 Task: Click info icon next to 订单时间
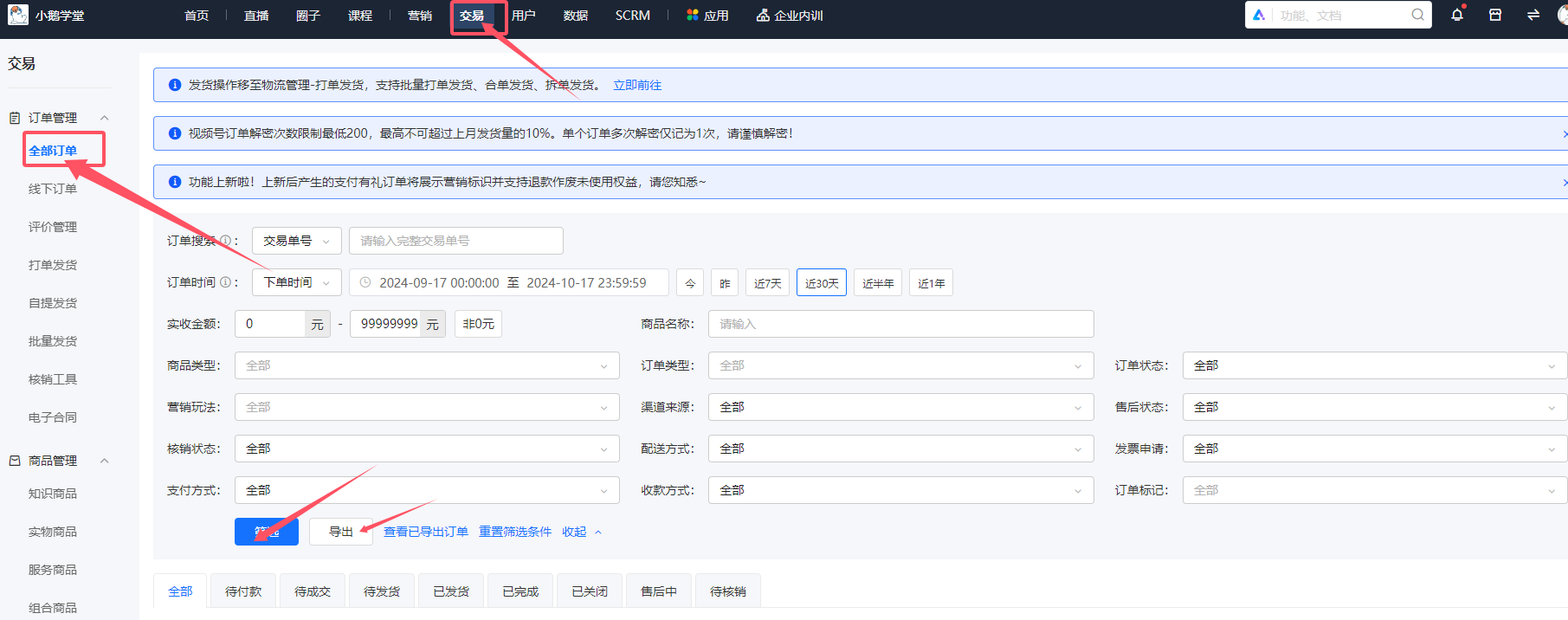pos(225,282)
